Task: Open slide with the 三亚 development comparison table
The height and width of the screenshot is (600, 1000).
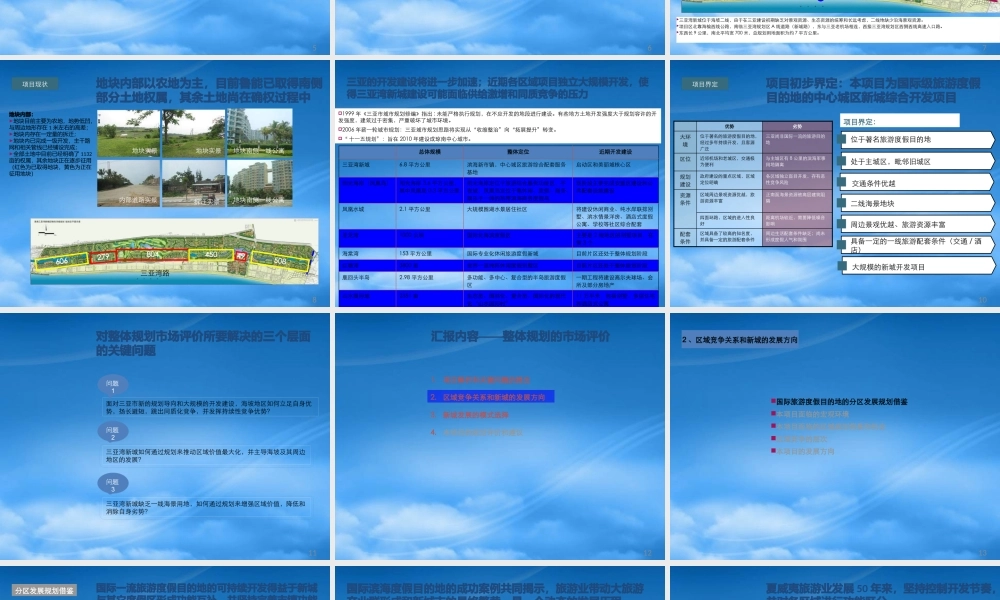Action: click(x=500, y=184)
